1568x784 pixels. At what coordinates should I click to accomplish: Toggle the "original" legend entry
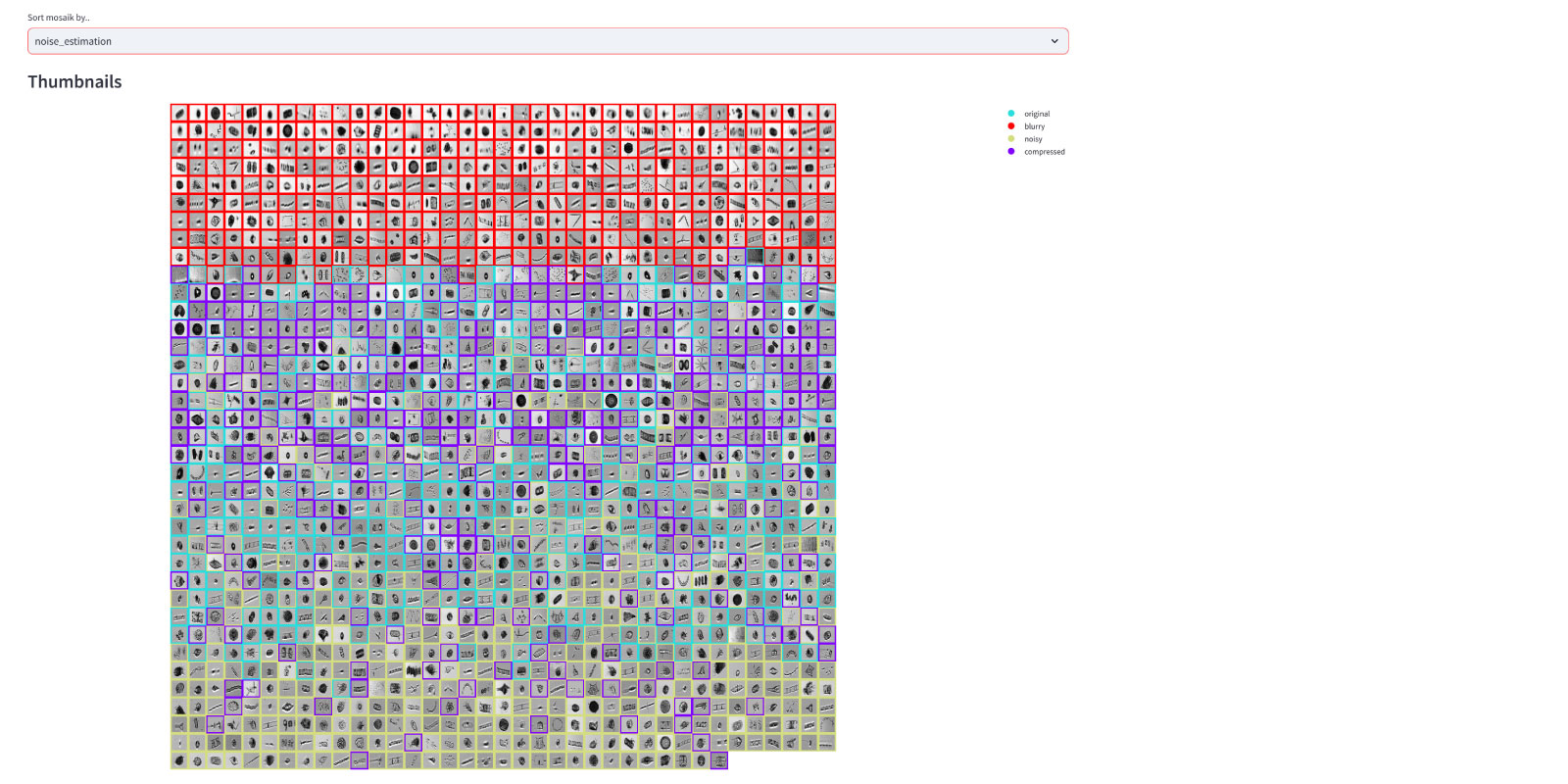pyautogui.click(x=1029, y=114)
